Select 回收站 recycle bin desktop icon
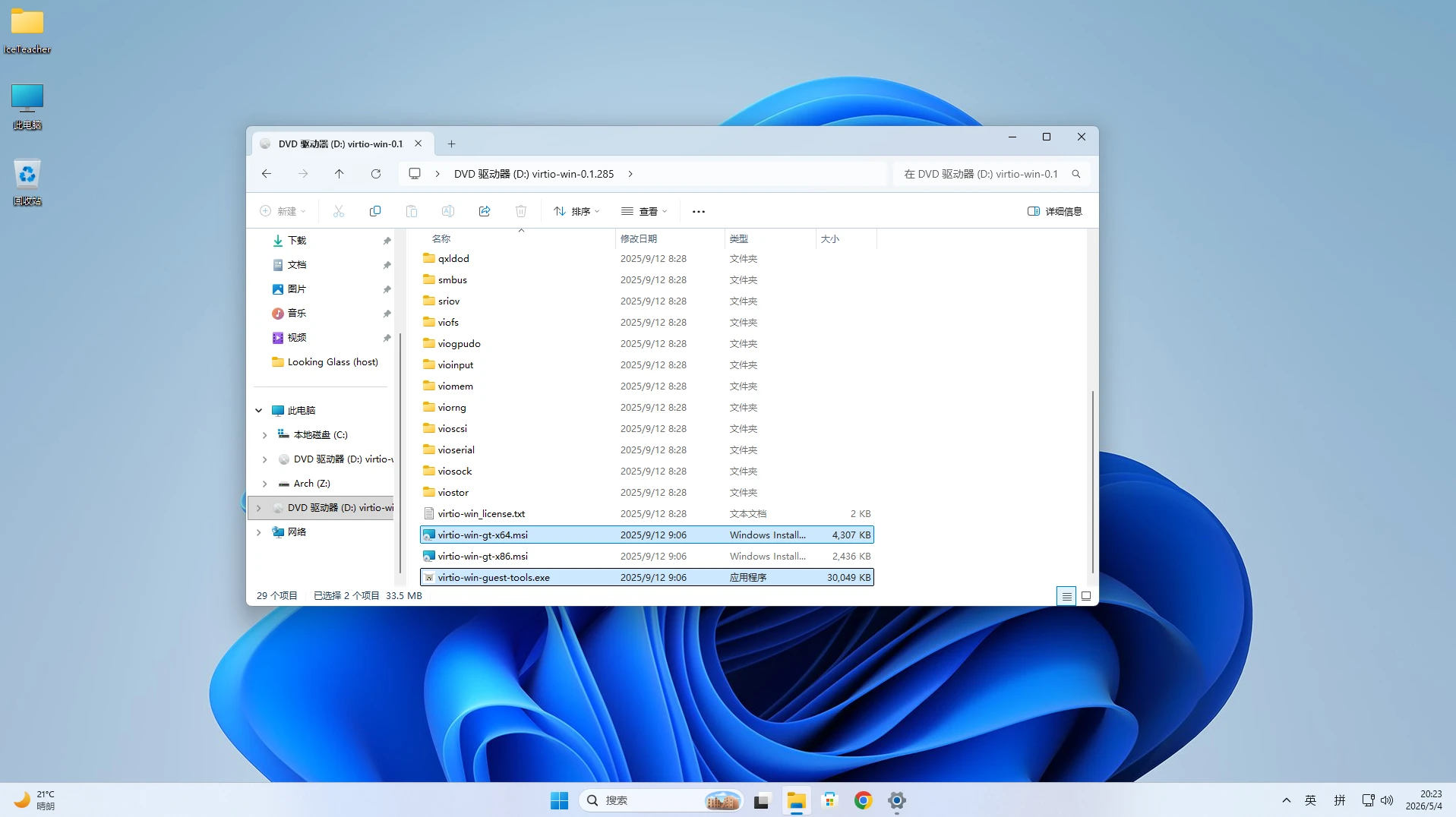The height and width of the screenshot is (817, 1456). click(27, 182)
